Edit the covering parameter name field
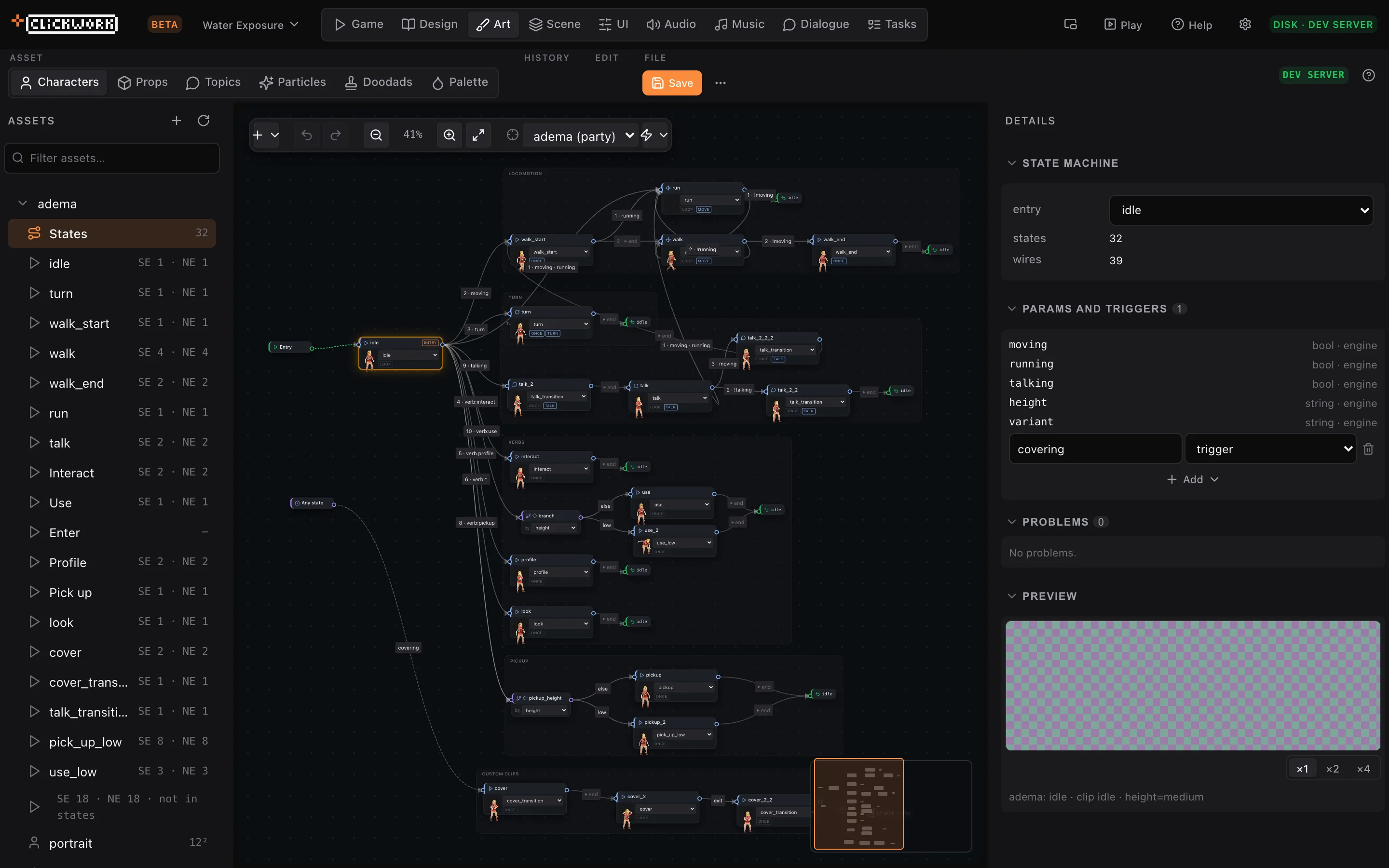The height and width of the screenshot is (868, 1389). click(1095, 449)
